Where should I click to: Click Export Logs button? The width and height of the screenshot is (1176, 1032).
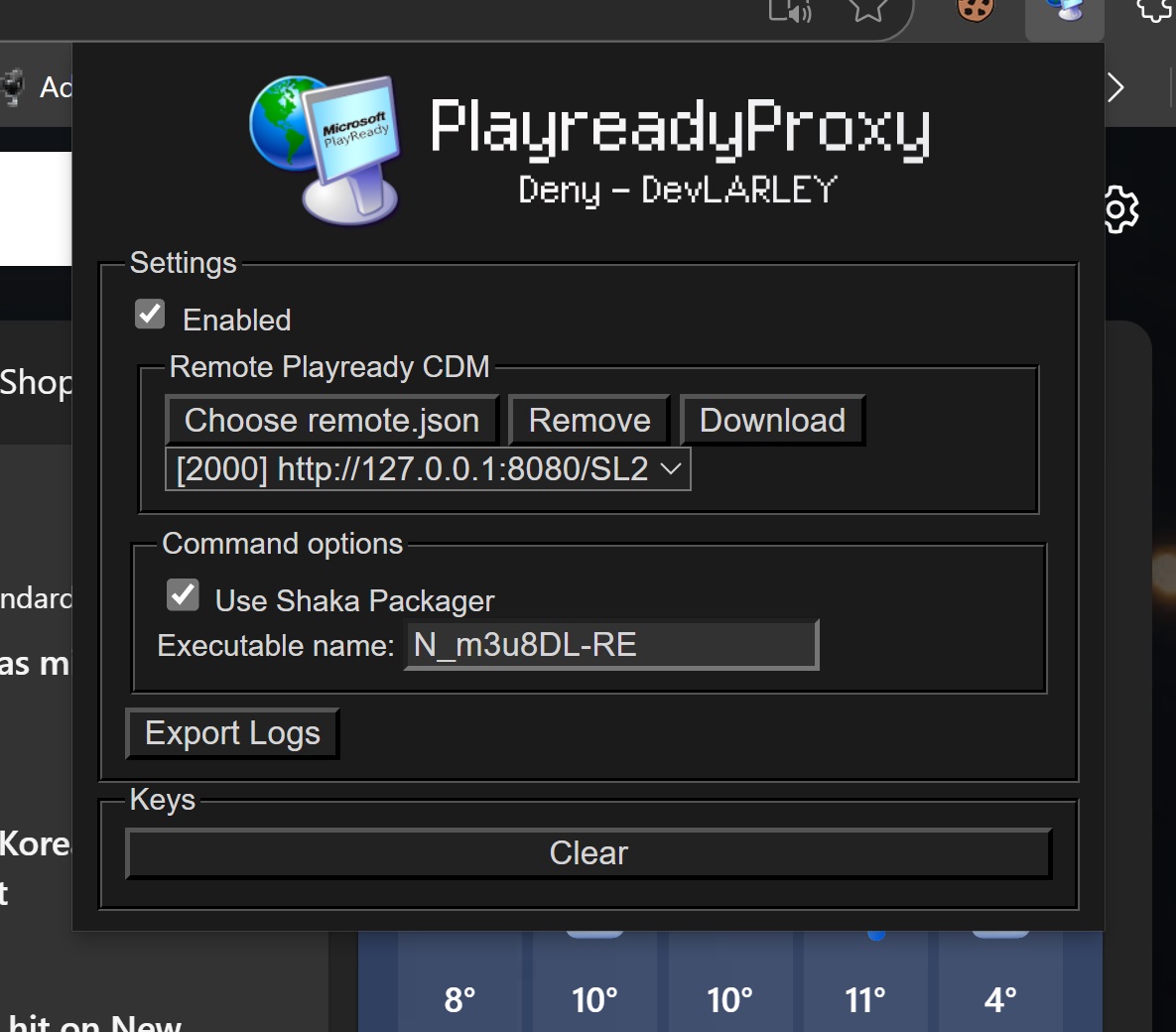[232, 733]
